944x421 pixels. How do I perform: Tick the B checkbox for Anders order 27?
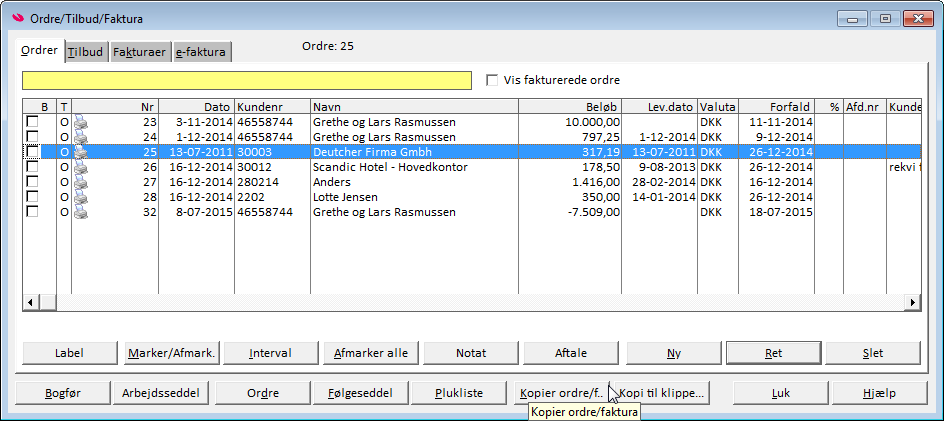[x=33, y=182]
